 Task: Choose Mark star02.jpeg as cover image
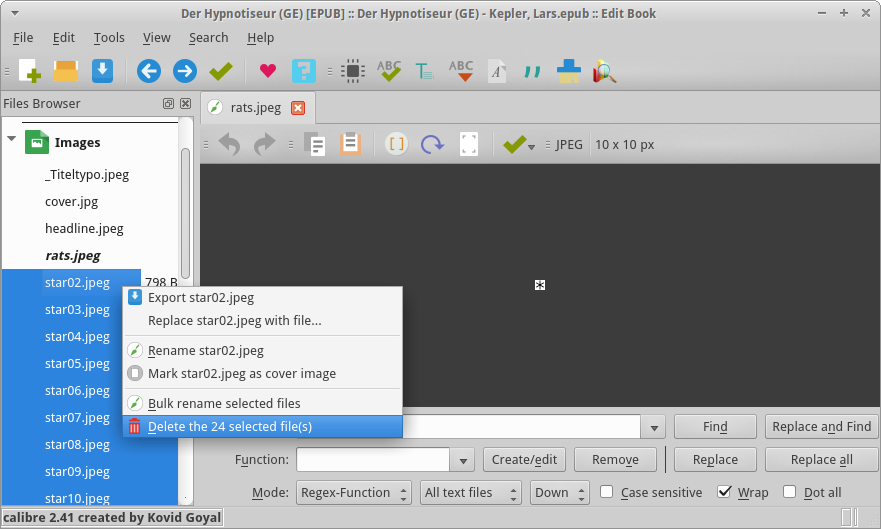tap(262, 373)
